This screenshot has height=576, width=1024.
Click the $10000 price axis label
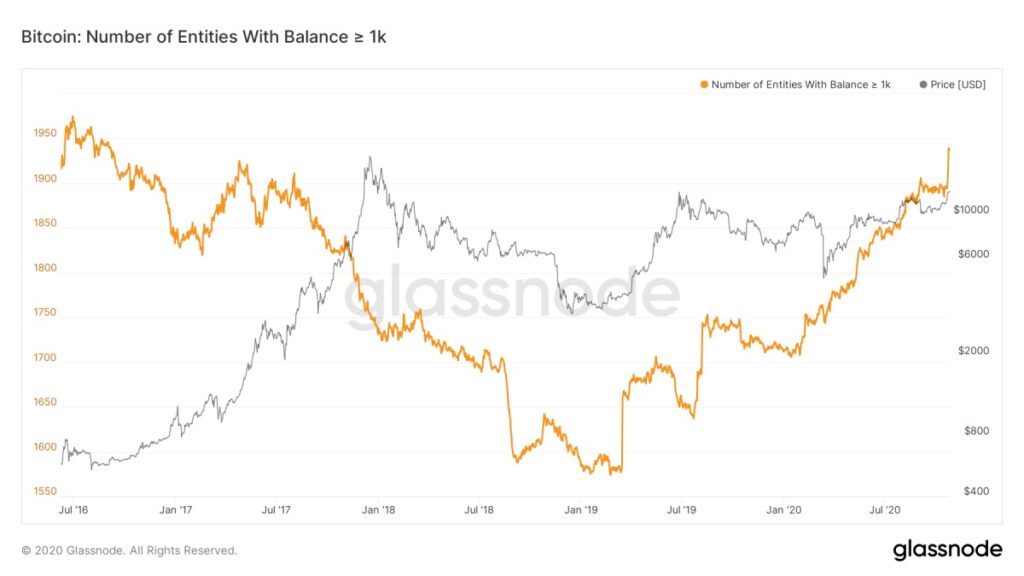(x=971, y=210)
